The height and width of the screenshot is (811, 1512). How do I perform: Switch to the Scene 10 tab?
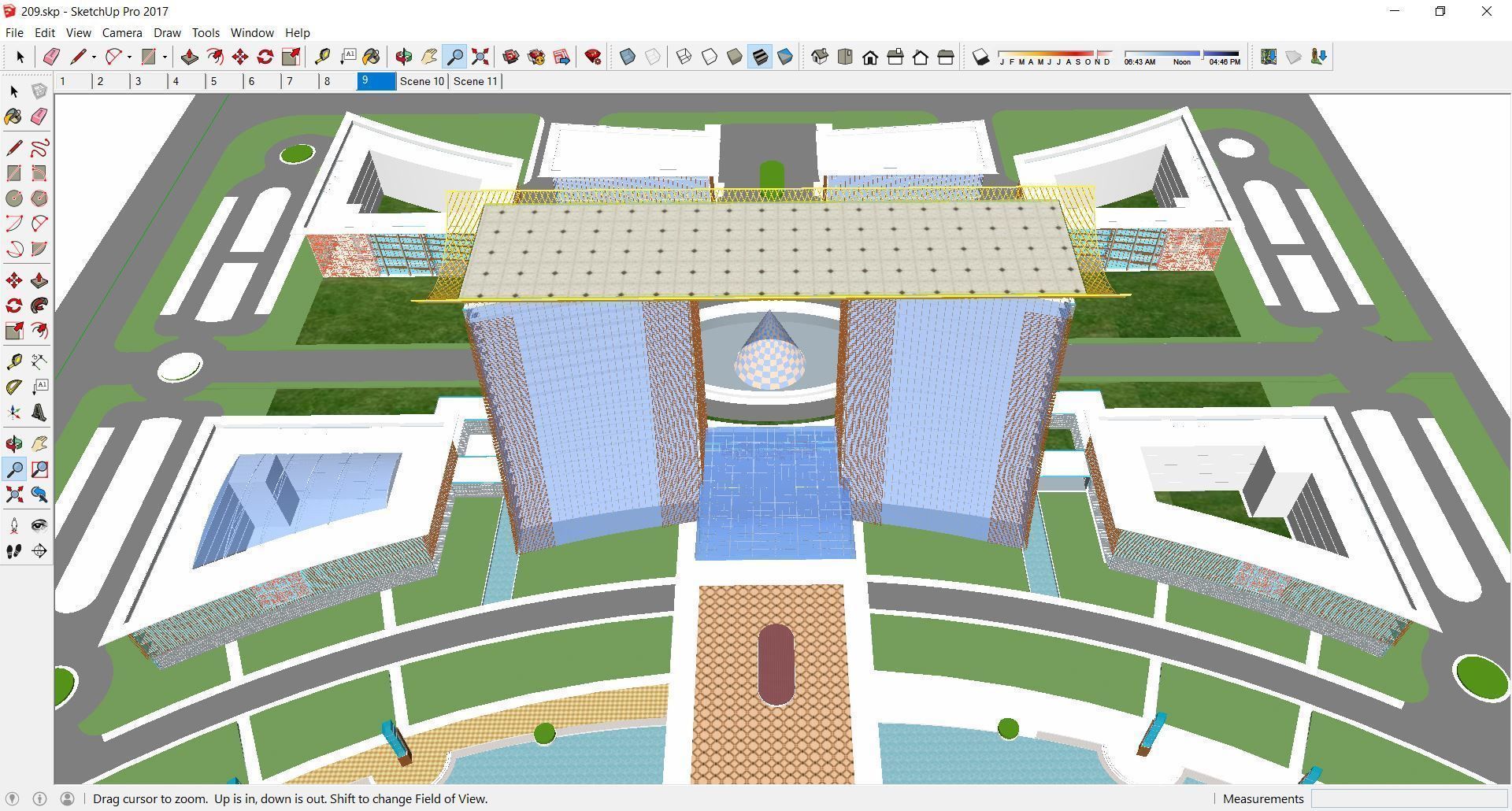[x=422, y=81]
